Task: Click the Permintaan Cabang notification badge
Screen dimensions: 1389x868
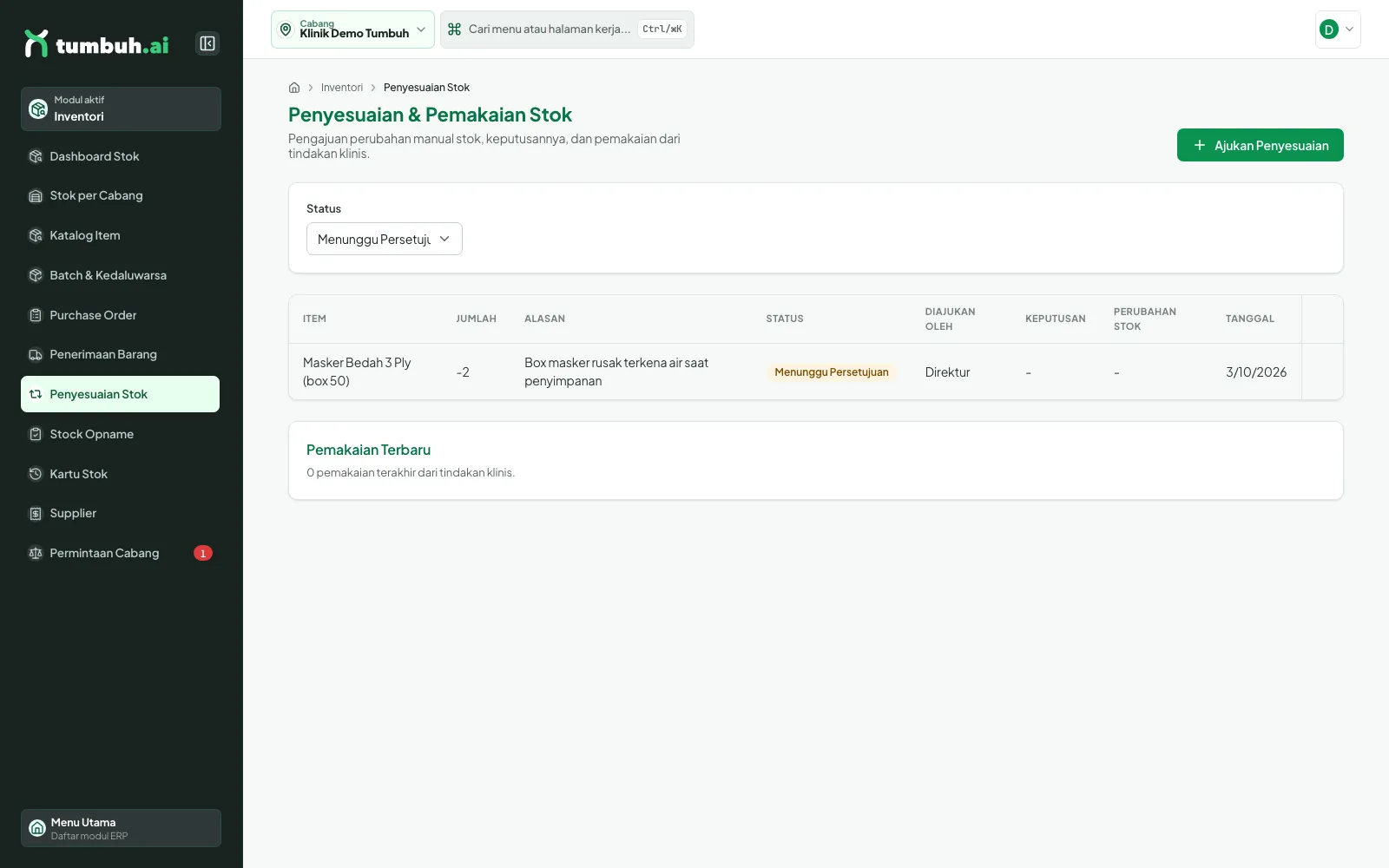Action: pos(203,553)
